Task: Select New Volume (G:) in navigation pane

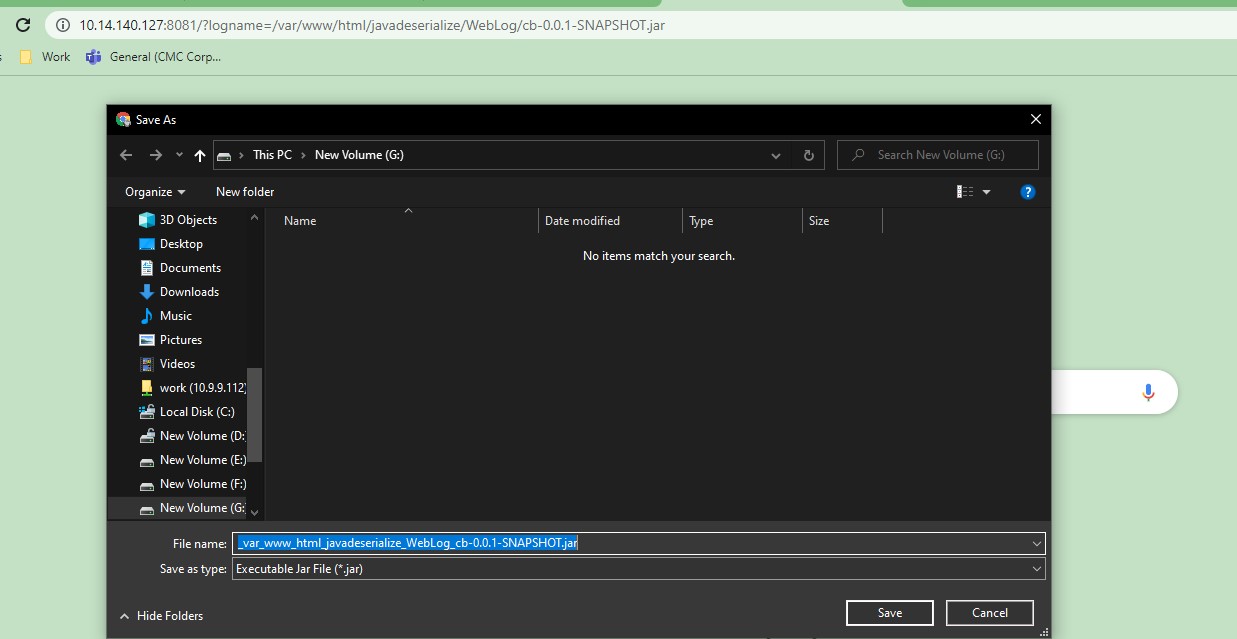Action: [192, 508]
